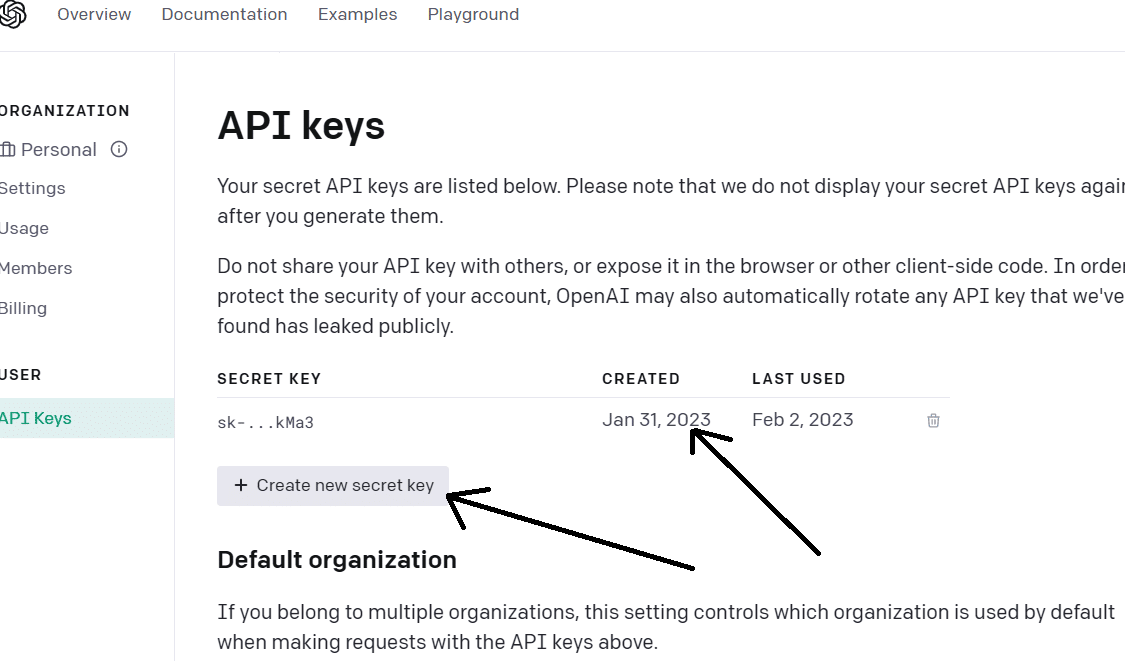The width and height of the screenshot is (1125, 661).
Task: Open organization Settings
Action: [32, 188]
